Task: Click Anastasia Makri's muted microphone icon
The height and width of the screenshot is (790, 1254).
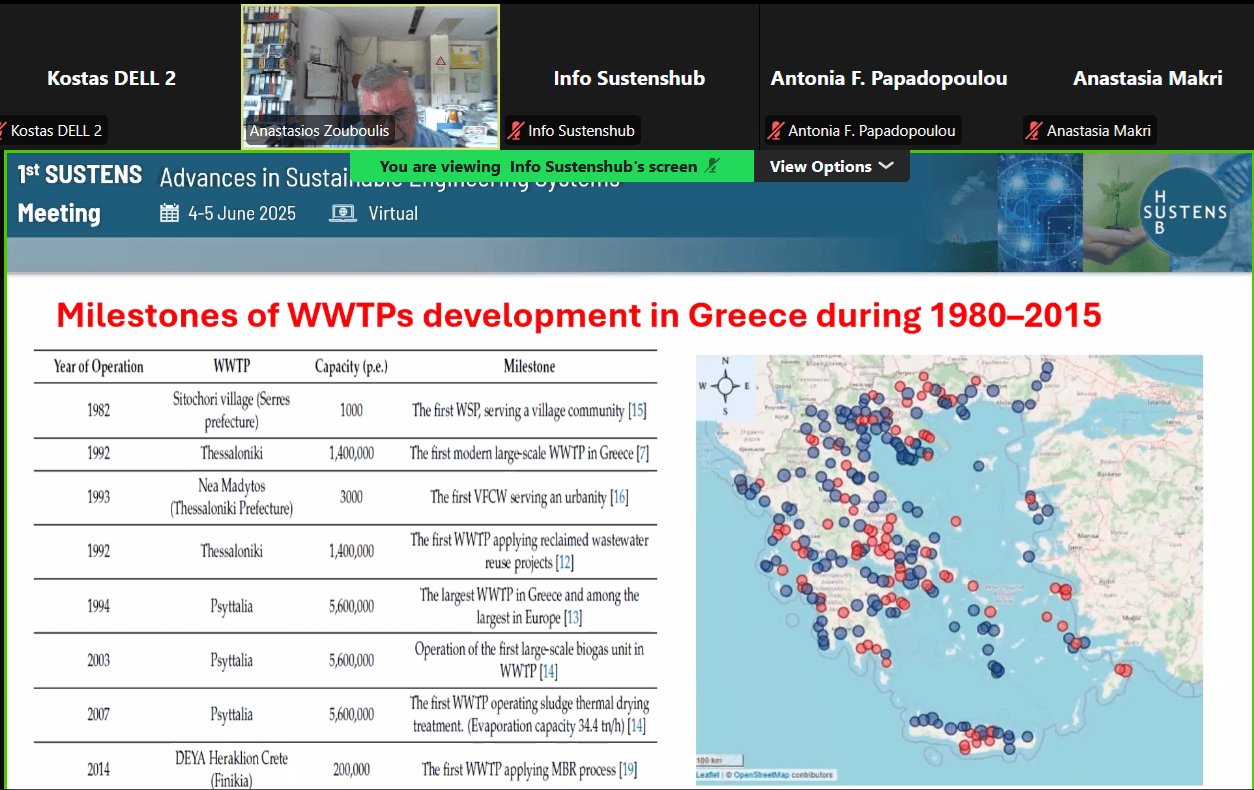Action: [x=1035, y=131]
